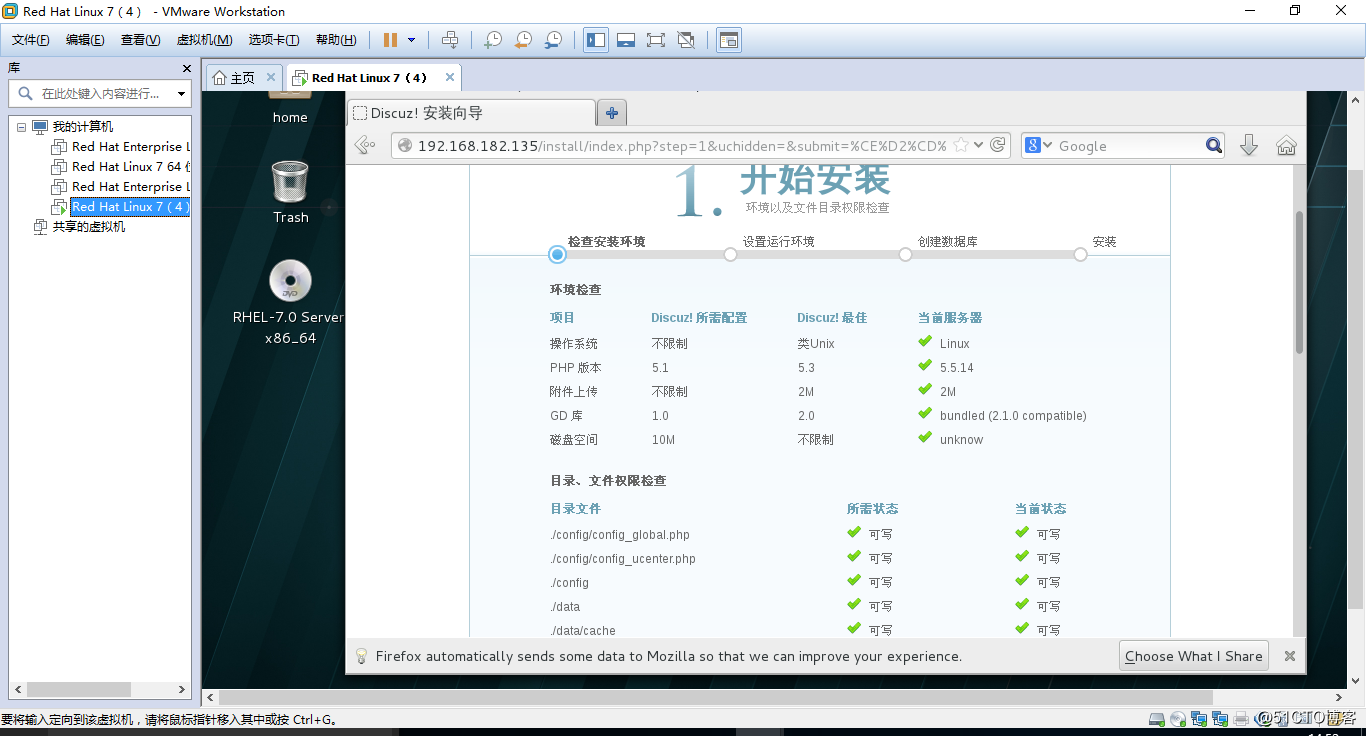This screenshot has height=736, width=1366.
Task: Select the Trash desktop icon
Action: tap(290, 192)
